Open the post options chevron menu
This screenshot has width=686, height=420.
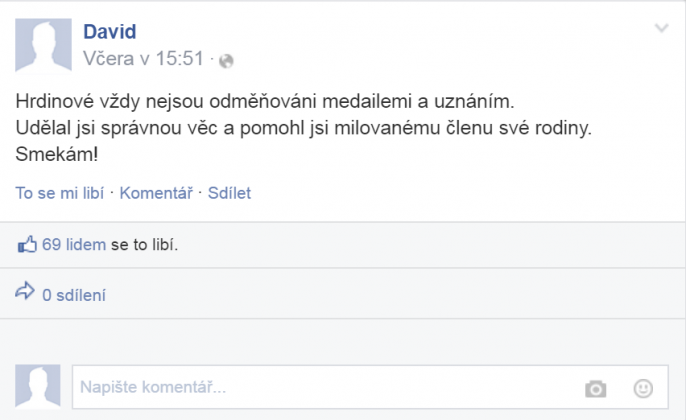(x=661, y=29)
